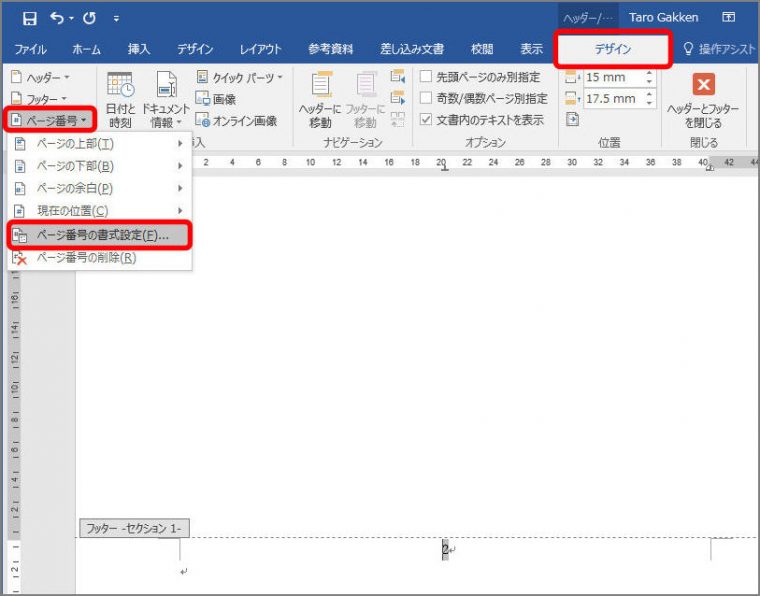Switch to the 挿入 tab

139,49
